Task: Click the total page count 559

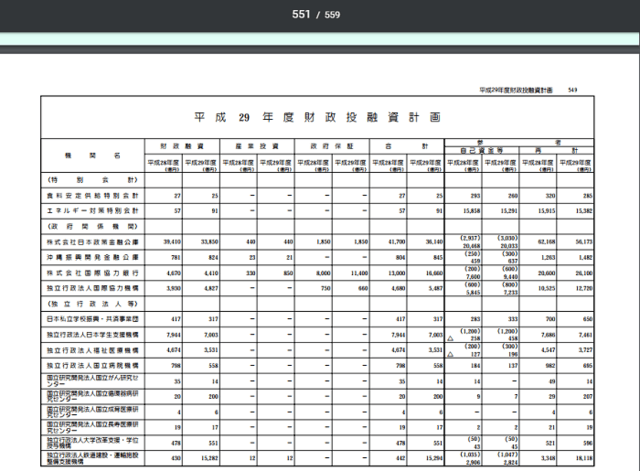Action: [x=332, y=15]
